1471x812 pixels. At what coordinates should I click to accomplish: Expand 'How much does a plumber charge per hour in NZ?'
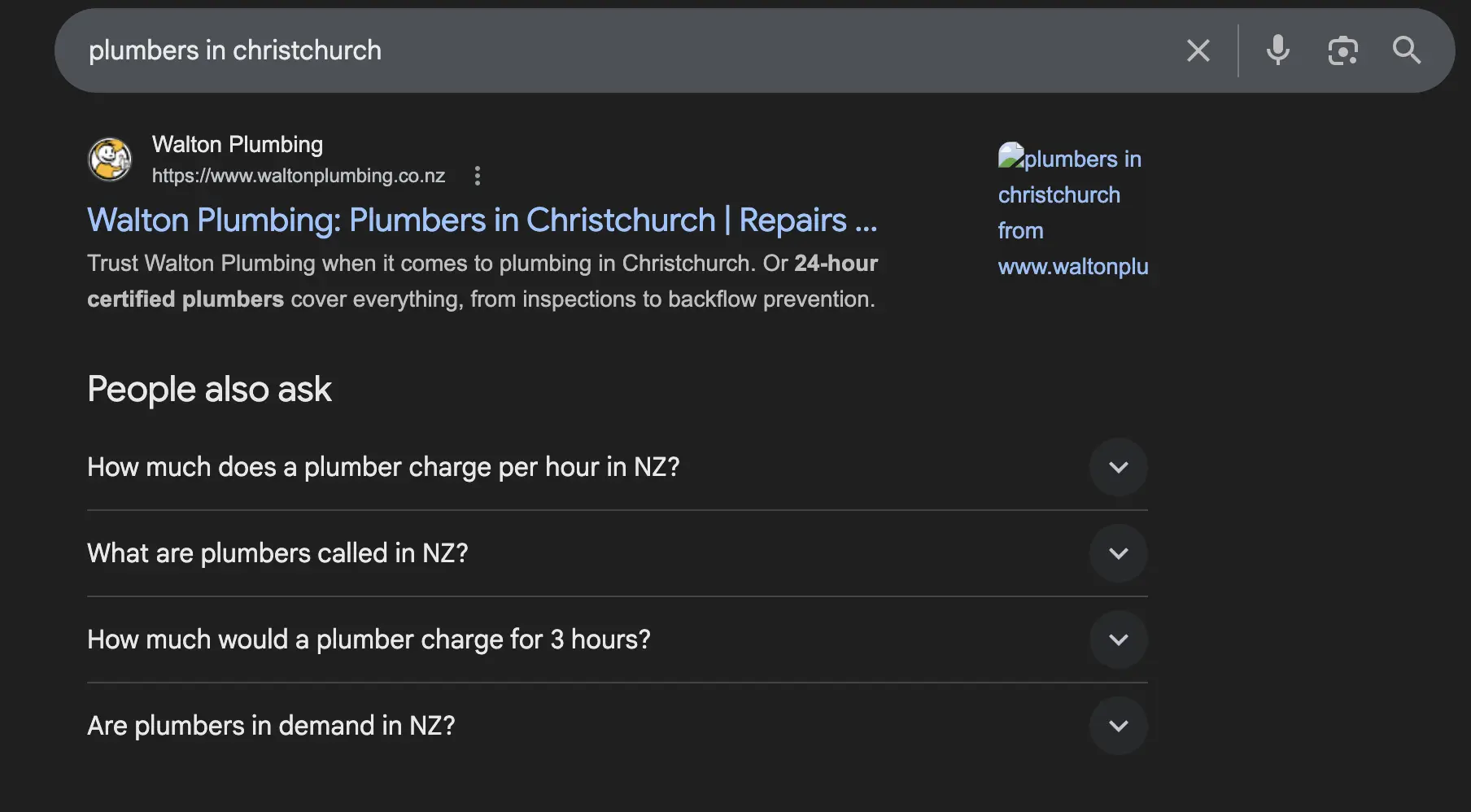1118,467
